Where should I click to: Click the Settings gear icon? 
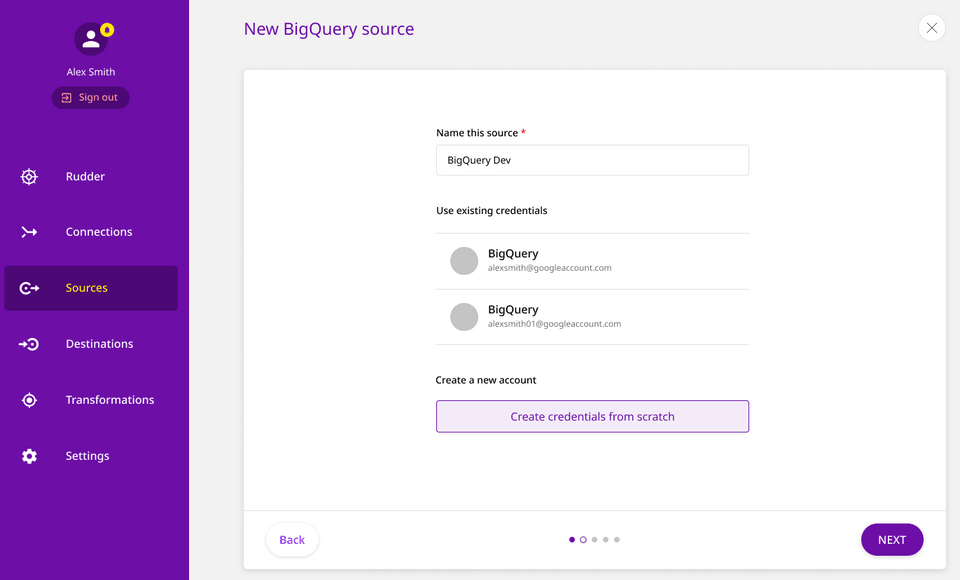click(29, 456)
